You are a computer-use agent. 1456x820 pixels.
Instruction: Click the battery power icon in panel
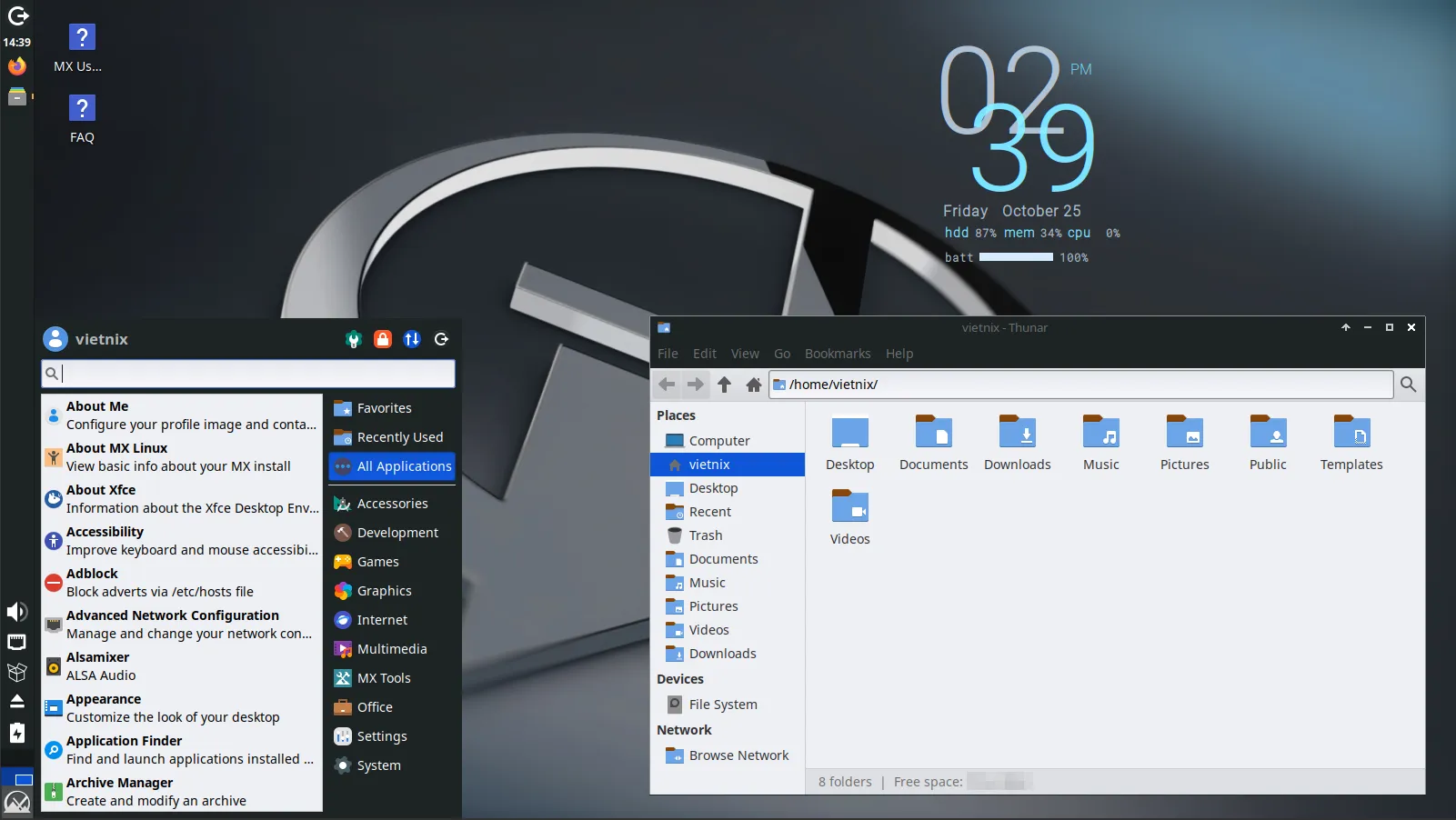(x=17, y=734)
